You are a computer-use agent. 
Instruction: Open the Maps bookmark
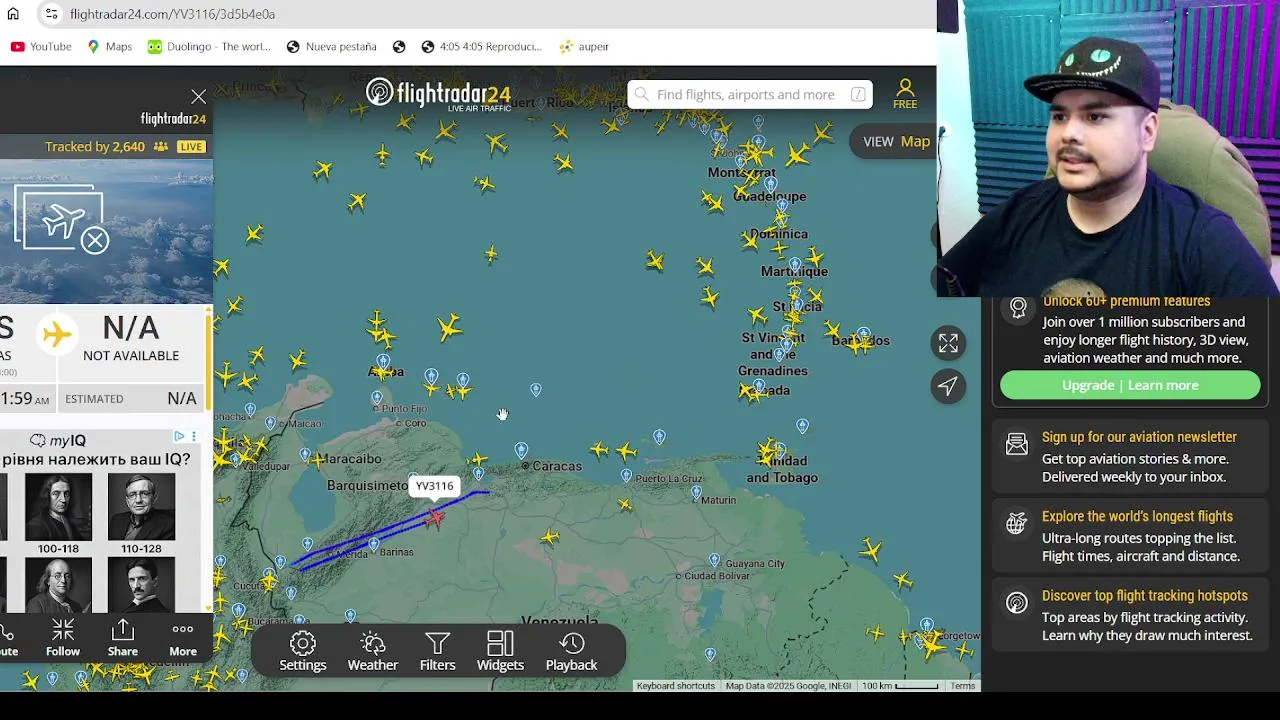[x=109, y=46]
